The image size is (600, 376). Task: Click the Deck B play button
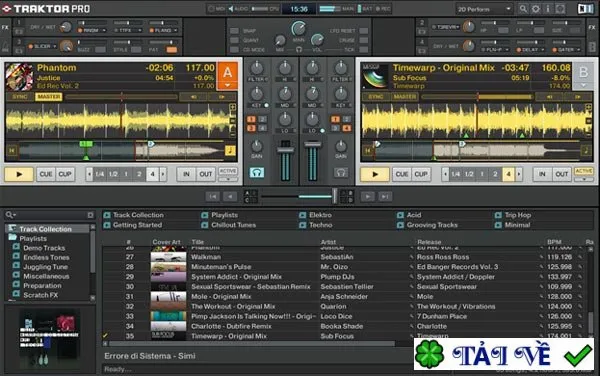click(x=375, y=174)
